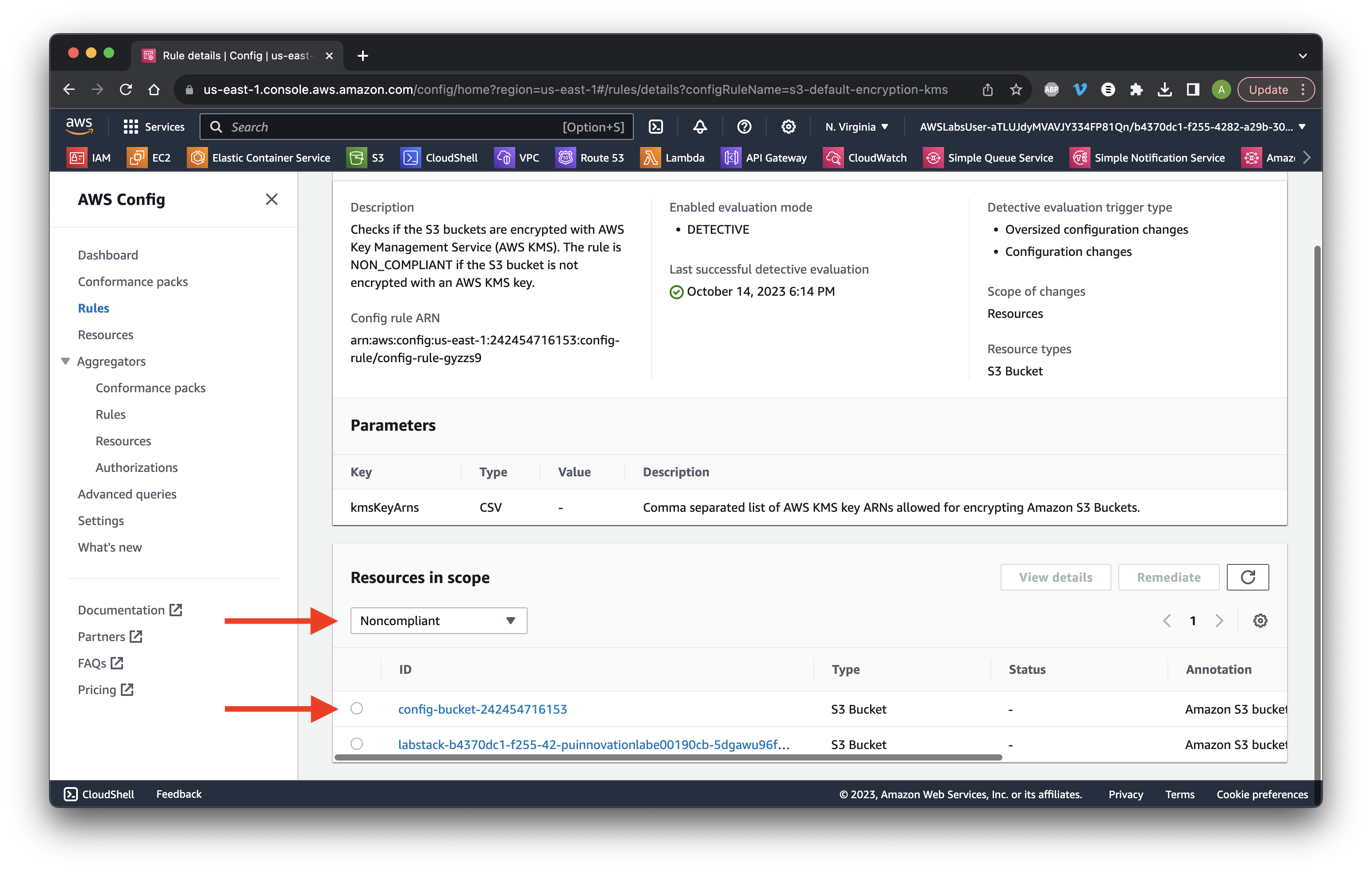Go to next resources page

pyautogui.click(x=1219, y=621)
